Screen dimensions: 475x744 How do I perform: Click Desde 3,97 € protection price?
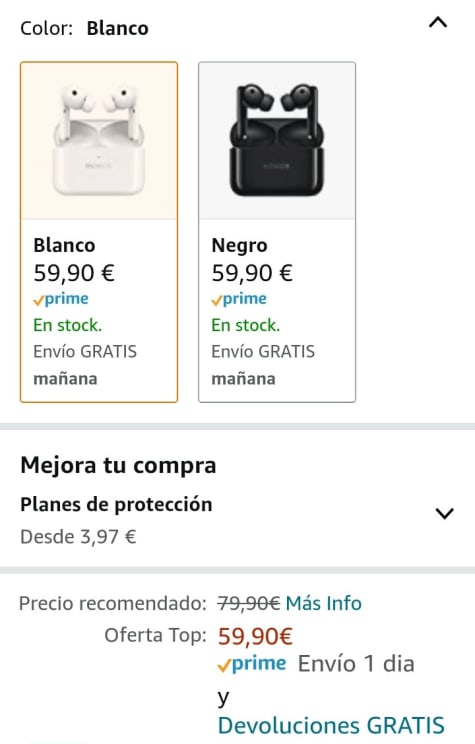(78, 537)
